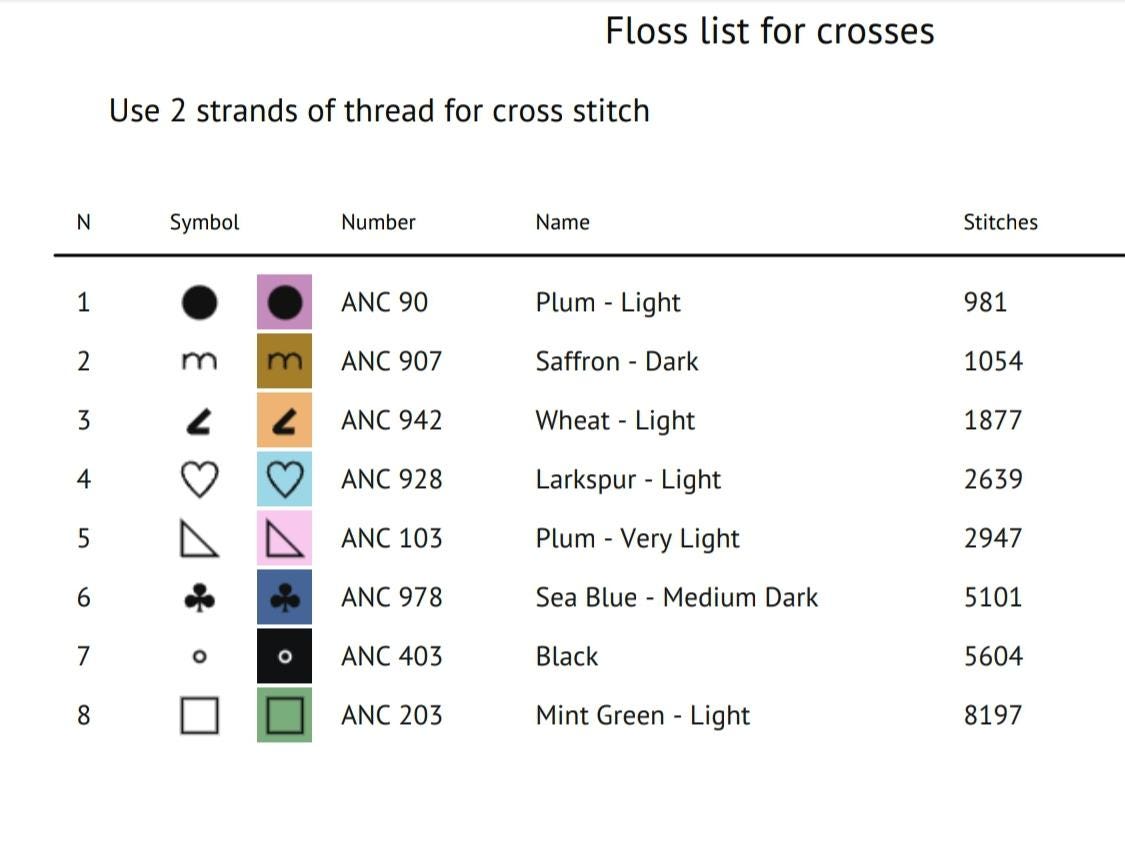Click the pale pink triangle swatch
Screen dimensions: 1125x851
(284, 538)
